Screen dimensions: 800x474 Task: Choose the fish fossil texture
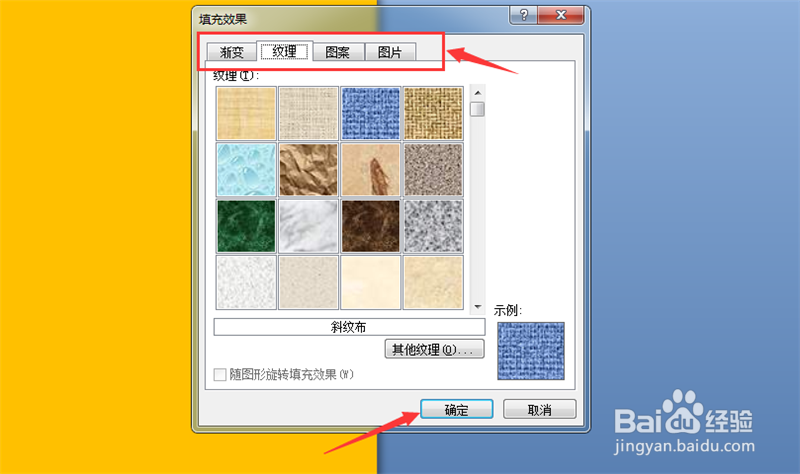coord(371,169)
